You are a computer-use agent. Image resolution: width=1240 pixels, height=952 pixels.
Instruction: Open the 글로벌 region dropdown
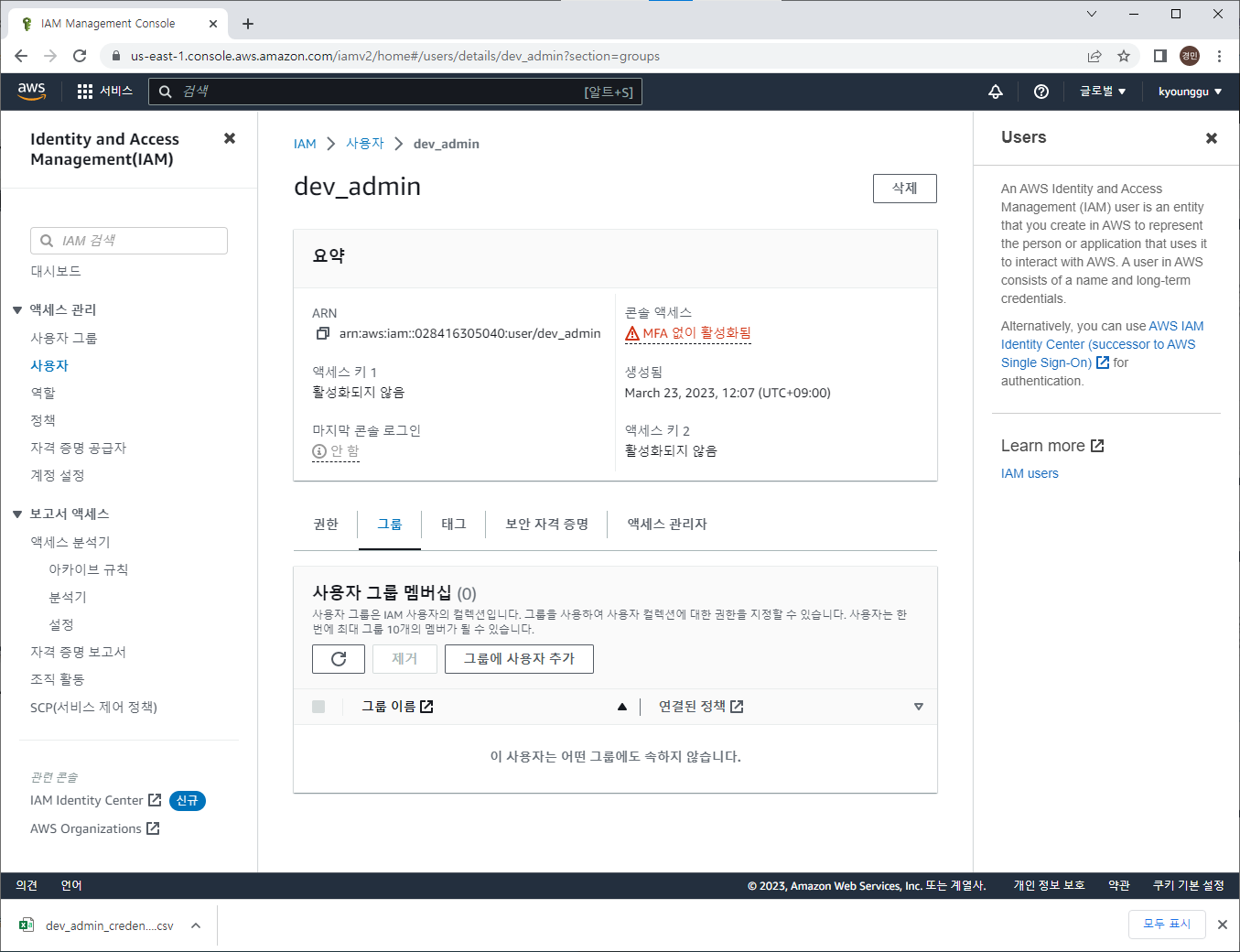pos(1103,92)
